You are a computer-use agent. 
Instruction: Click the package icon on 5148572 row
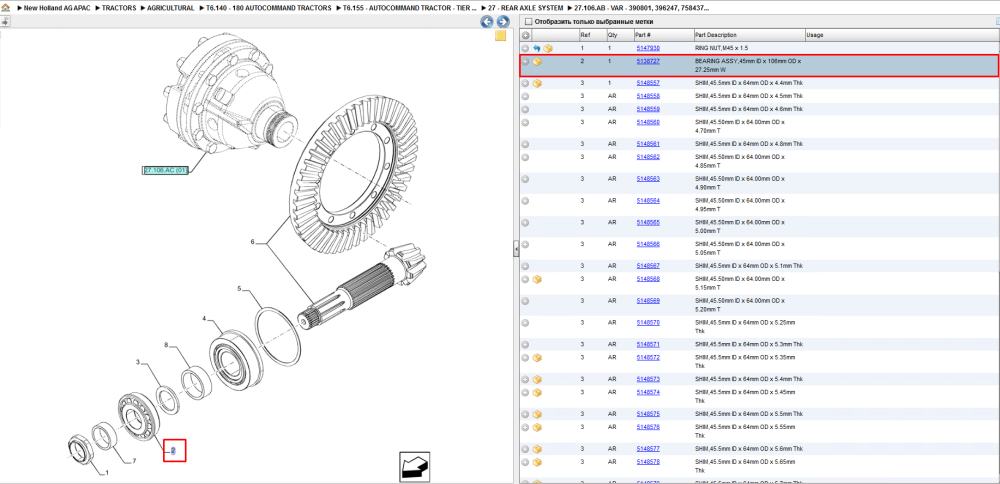537,357
